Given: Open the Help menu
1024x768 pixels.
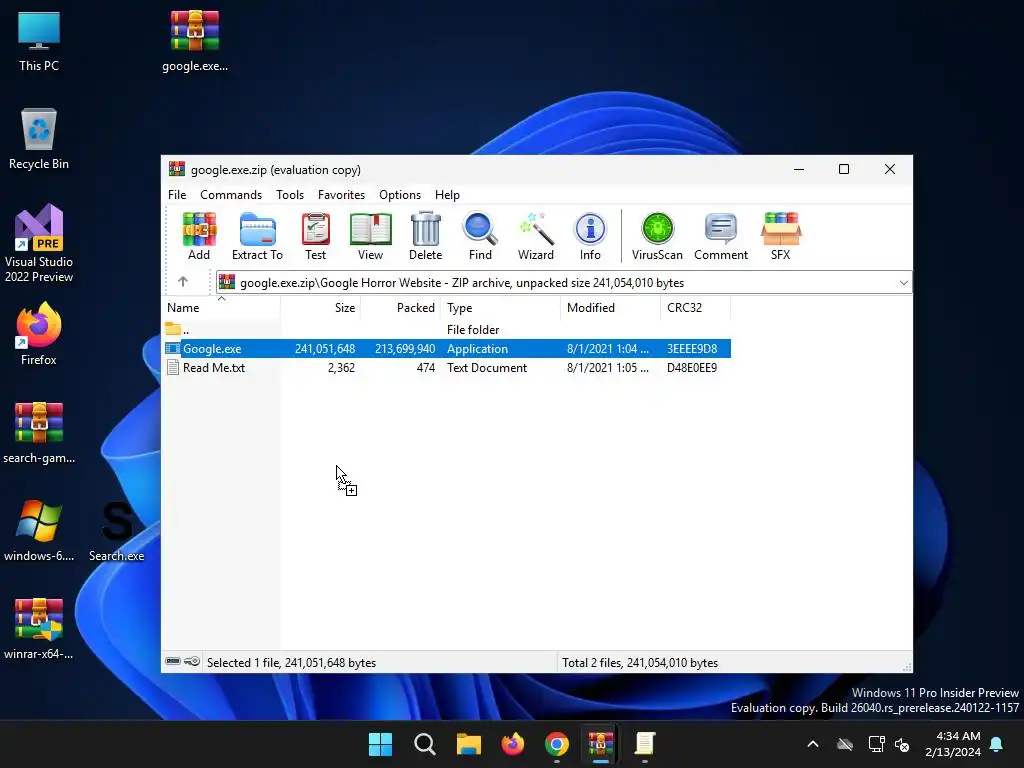Looking at the screenshot, I should pos(447,195).
